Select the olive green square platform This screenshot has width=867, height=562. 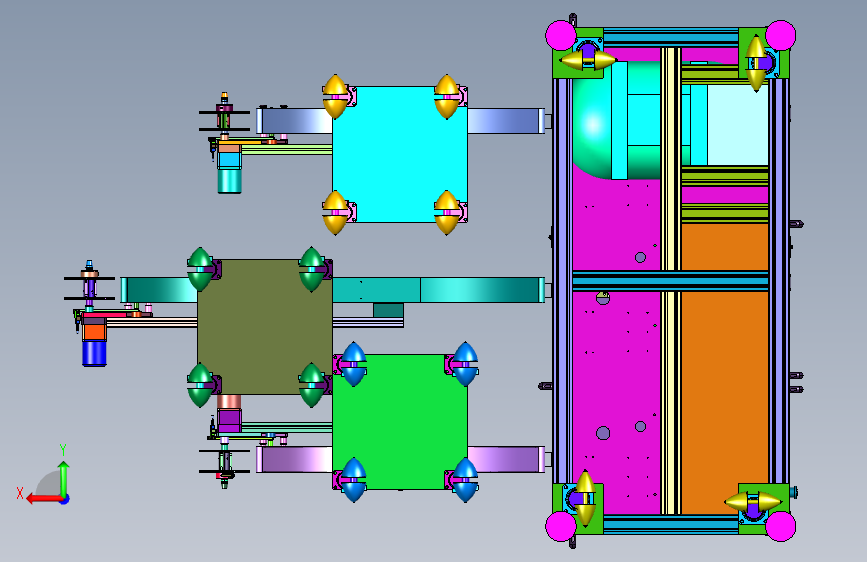(x=265, y=327)
